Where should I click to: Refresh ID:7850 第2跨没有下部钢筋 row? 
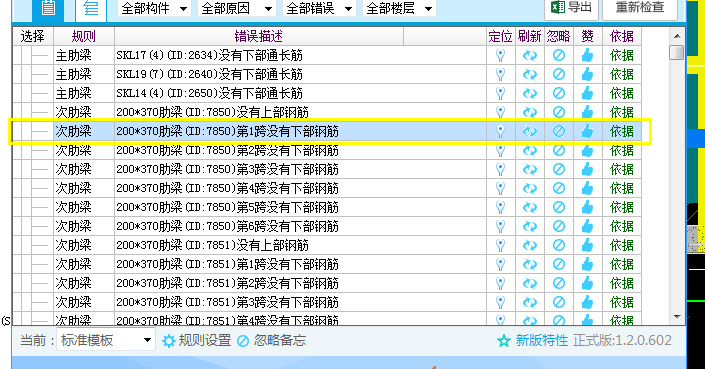(530, 151)
